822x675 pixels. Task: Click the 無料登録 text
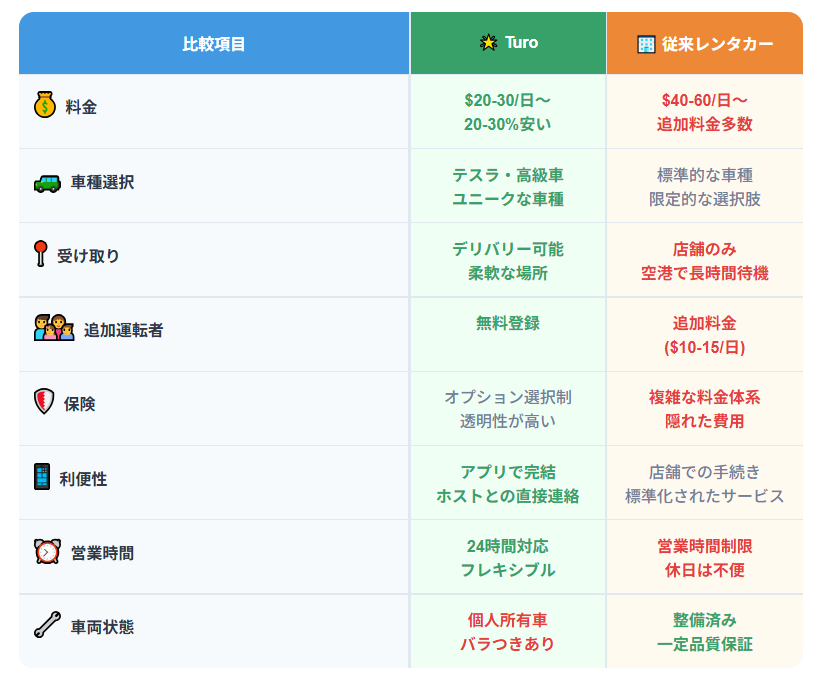[508, 323]
